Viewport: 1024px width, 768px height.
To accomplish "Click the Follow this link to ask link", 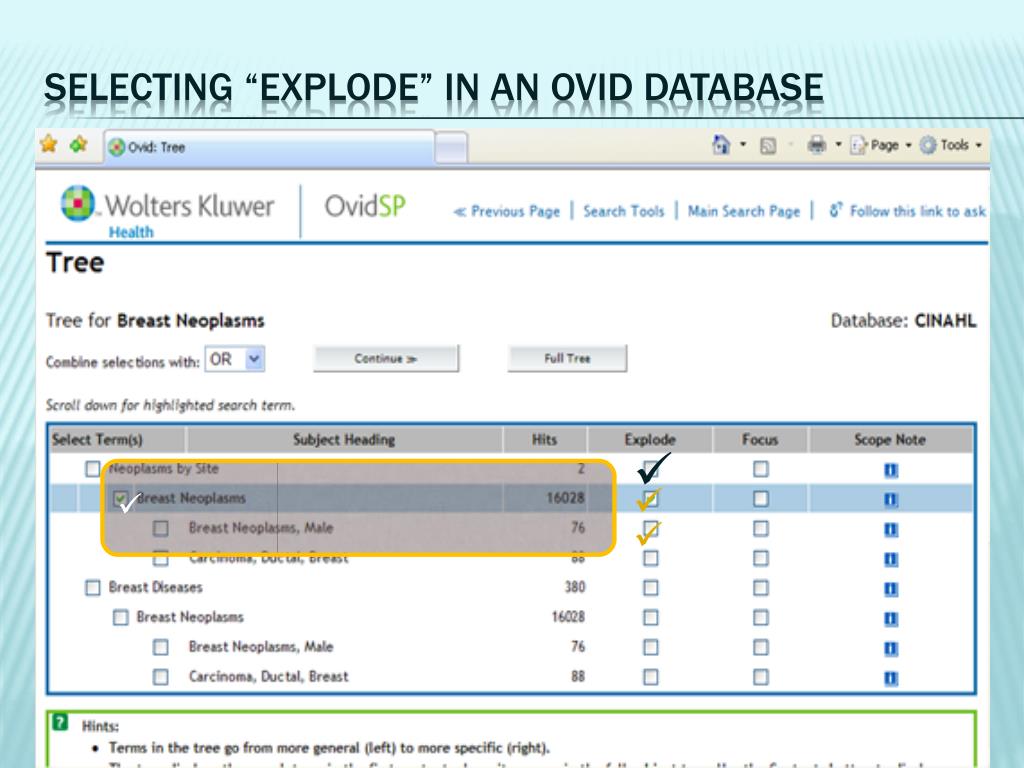I will pos(908,211).
